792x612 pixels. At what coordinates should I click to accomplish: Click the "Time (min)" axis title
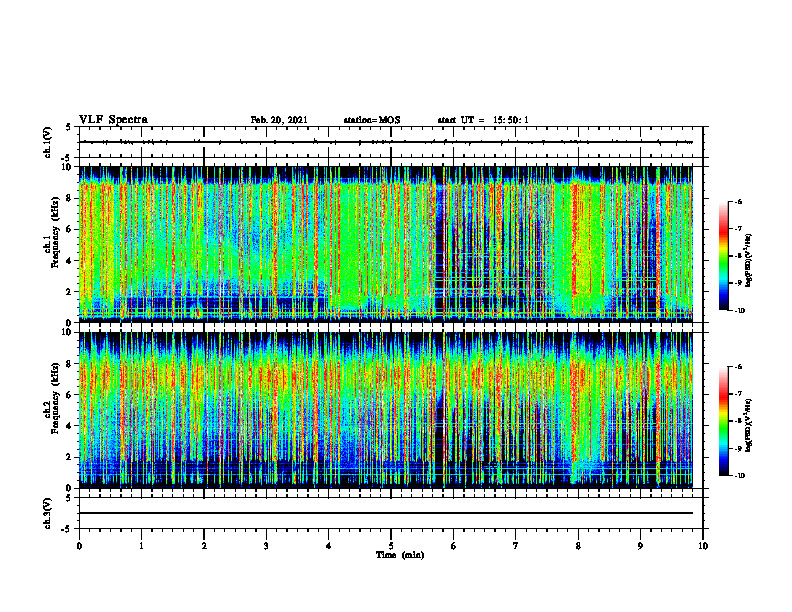400,555
